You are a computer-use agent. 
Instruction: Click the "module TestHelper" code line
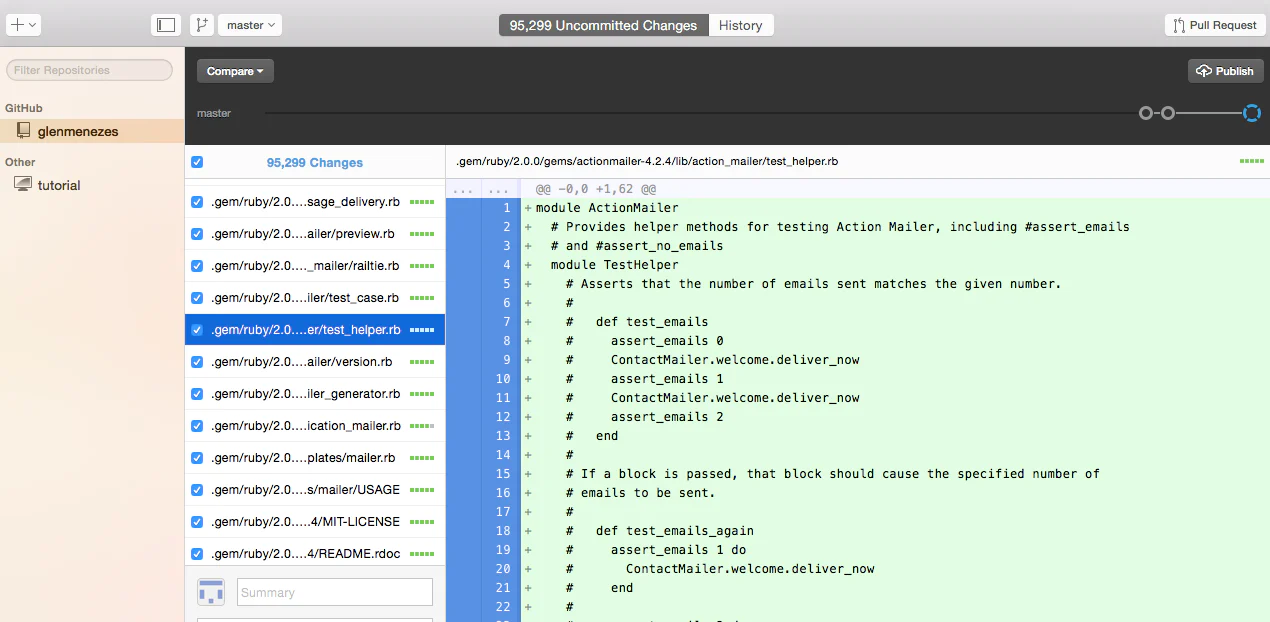point(615,265)
